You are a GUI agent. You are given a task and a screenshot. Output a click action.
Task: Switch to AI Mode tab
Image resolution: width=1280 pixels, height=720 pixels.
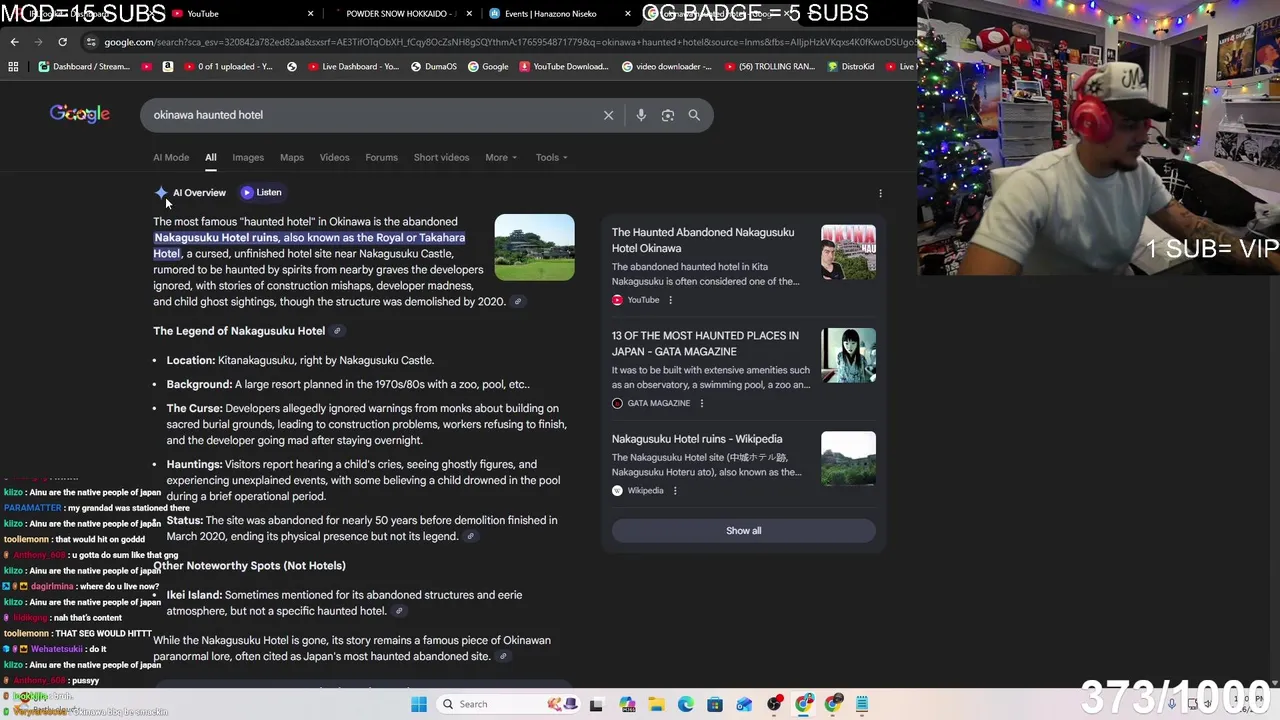171,157
